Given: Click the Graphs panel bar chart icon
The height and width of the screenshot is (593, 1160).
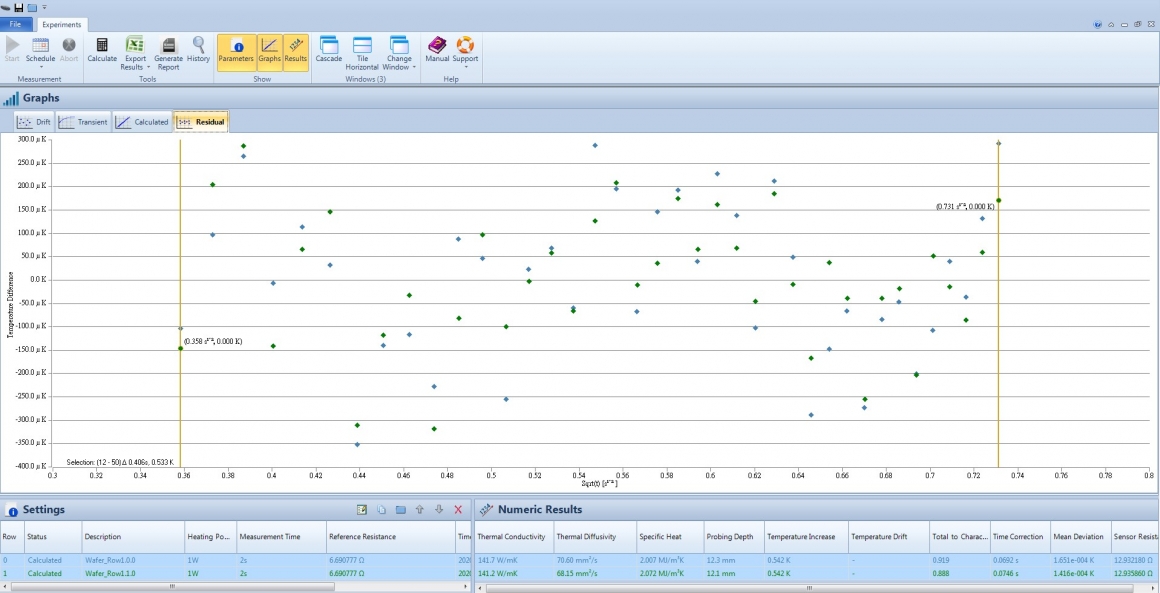Looking at the screenshot, I should pos(11,98).
